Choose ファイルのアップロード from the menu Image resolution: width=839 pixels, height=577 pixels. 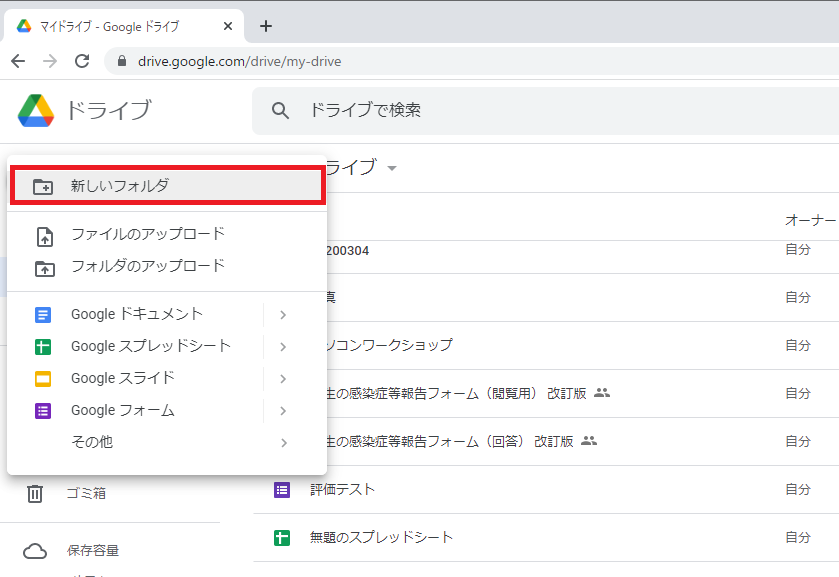(167, 234)
